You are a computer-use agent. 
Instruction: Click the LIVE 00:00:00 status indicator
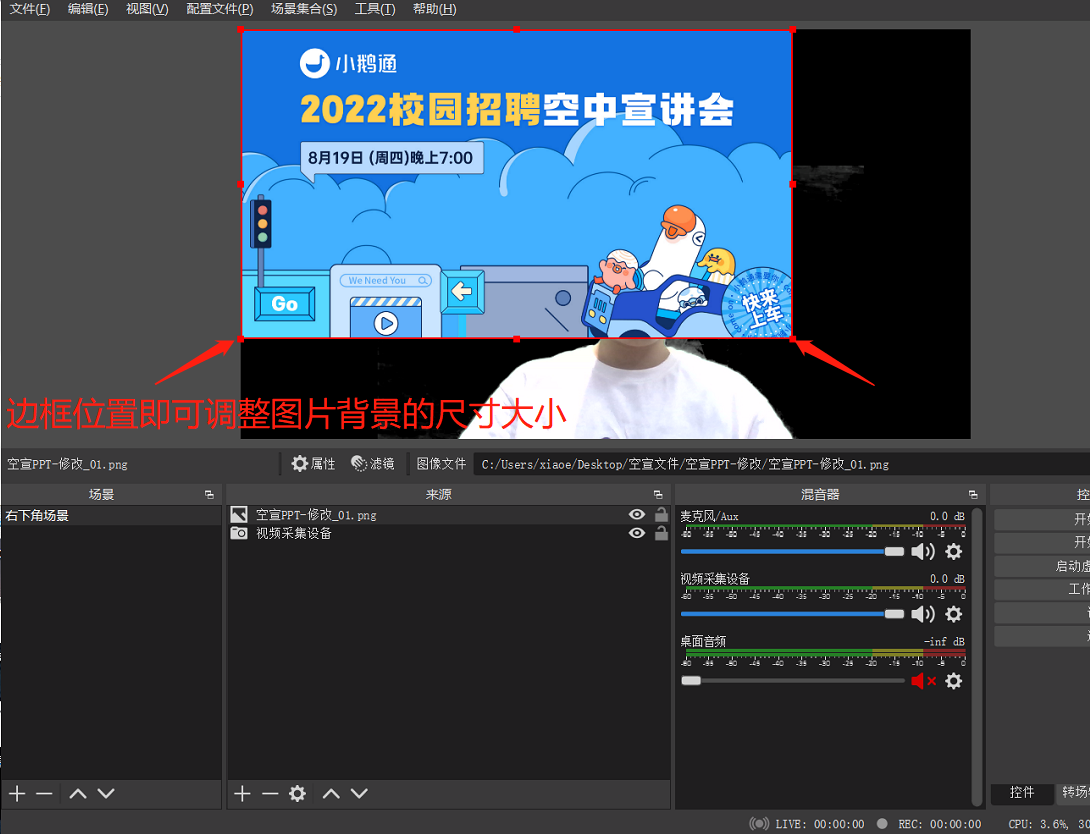(x=807, y=824)
